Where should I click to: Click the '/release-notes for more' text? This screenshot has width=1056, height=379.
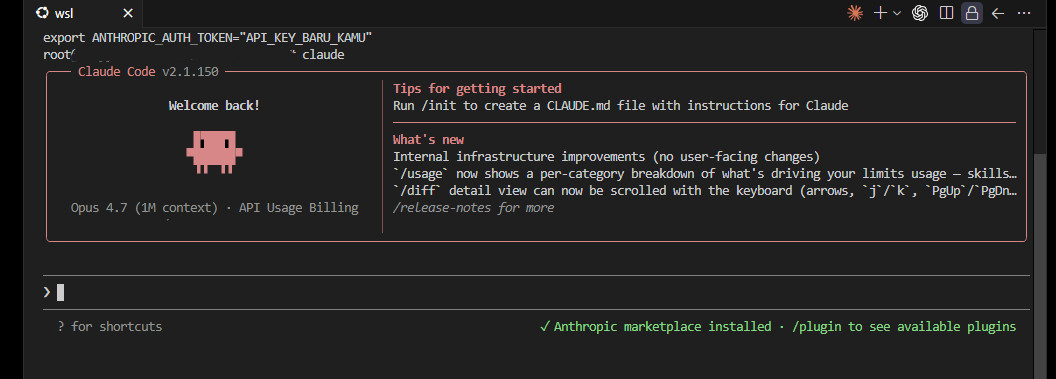[x=473, y=207]
